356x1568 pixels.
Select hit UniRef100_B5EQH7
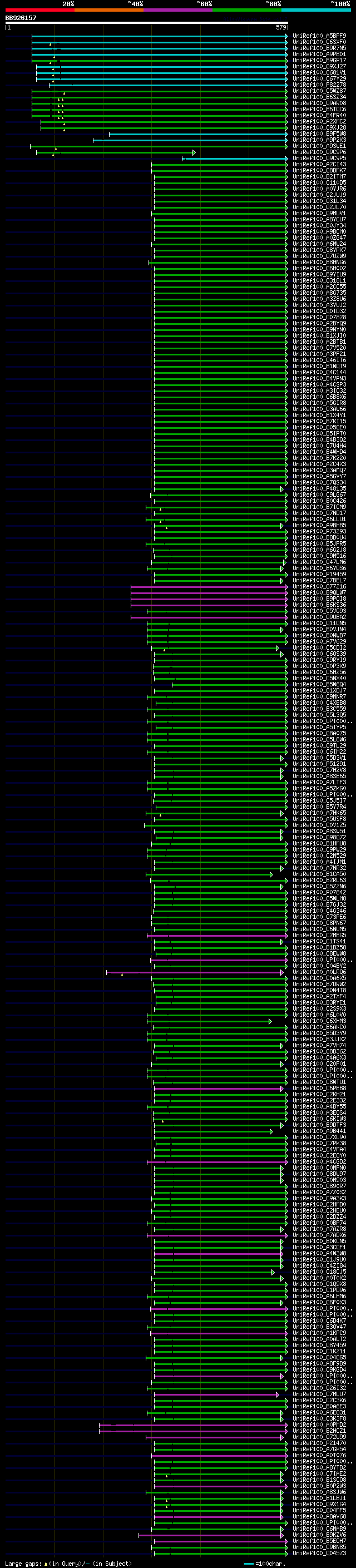319,1541
